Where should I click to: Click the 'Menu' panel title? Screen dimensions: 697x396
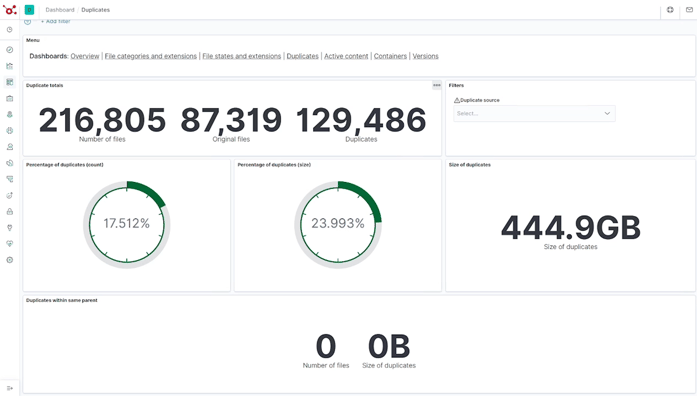(x=32, y=40)
